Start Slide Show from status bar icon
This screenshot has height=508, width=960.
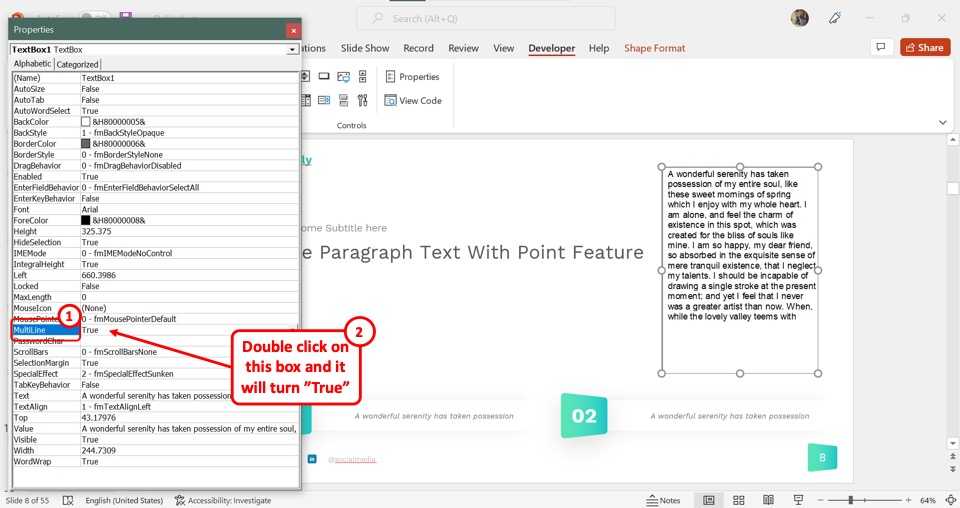(799, 500)
